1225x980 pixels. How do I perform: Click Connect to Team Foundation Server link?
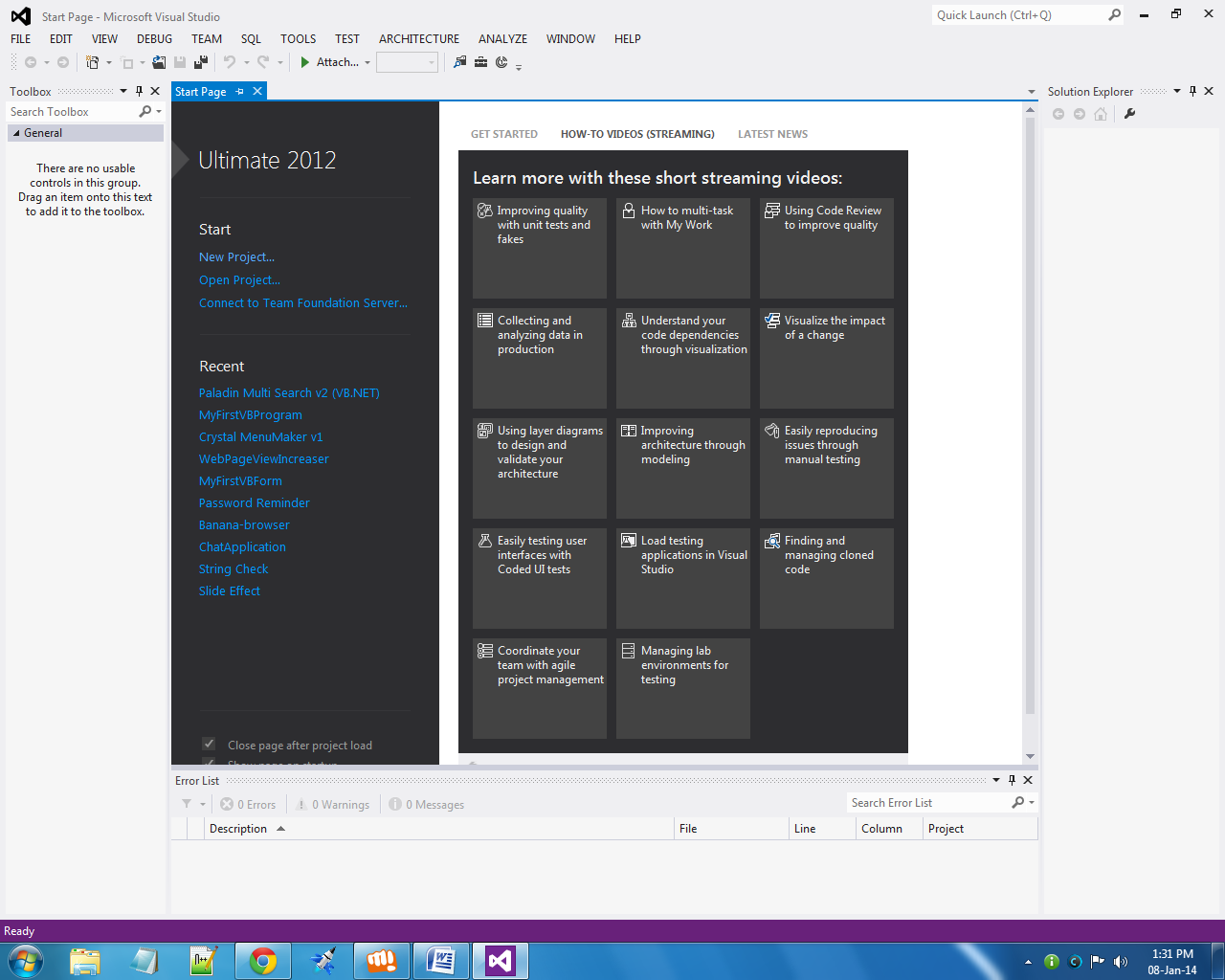point(303,302)
